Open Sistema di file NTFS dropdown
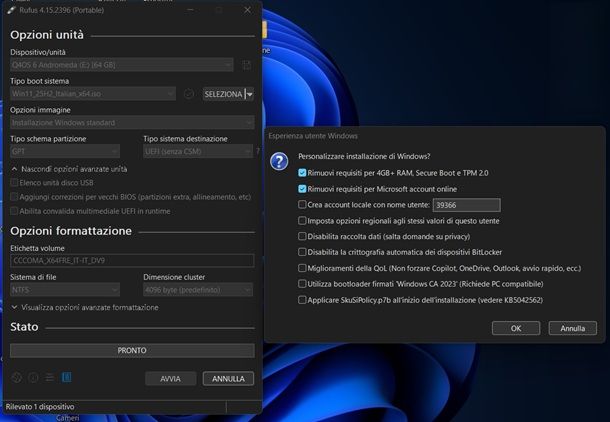Image resolution: width=610 pixels, height=422 pixels. click(65, 290)
